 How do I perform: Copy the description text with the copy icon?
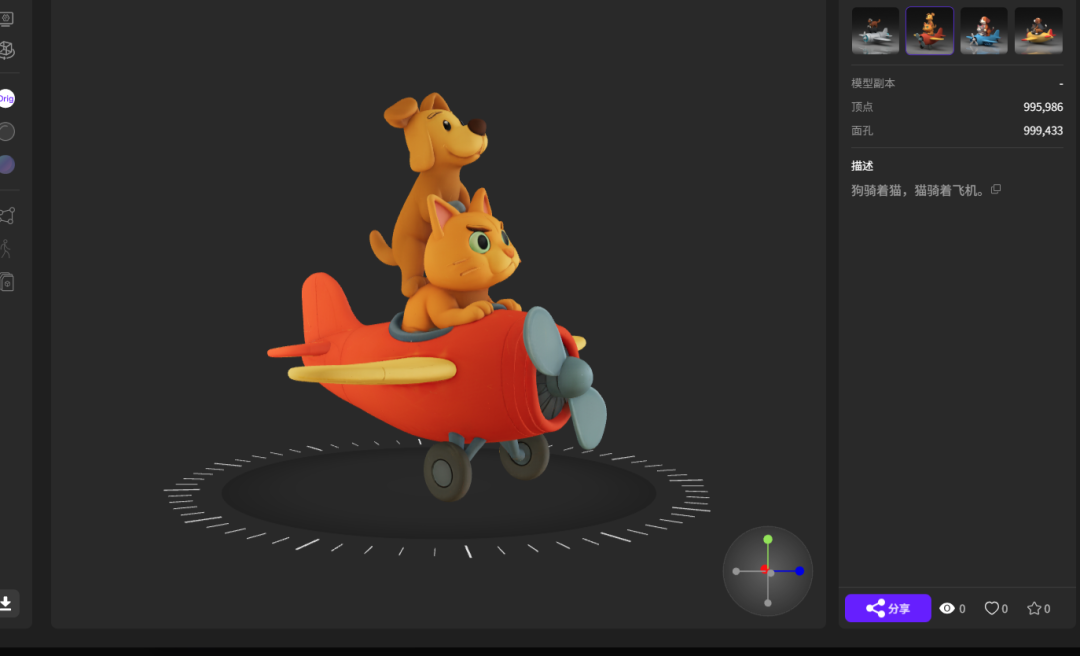(x=995, y=189)
